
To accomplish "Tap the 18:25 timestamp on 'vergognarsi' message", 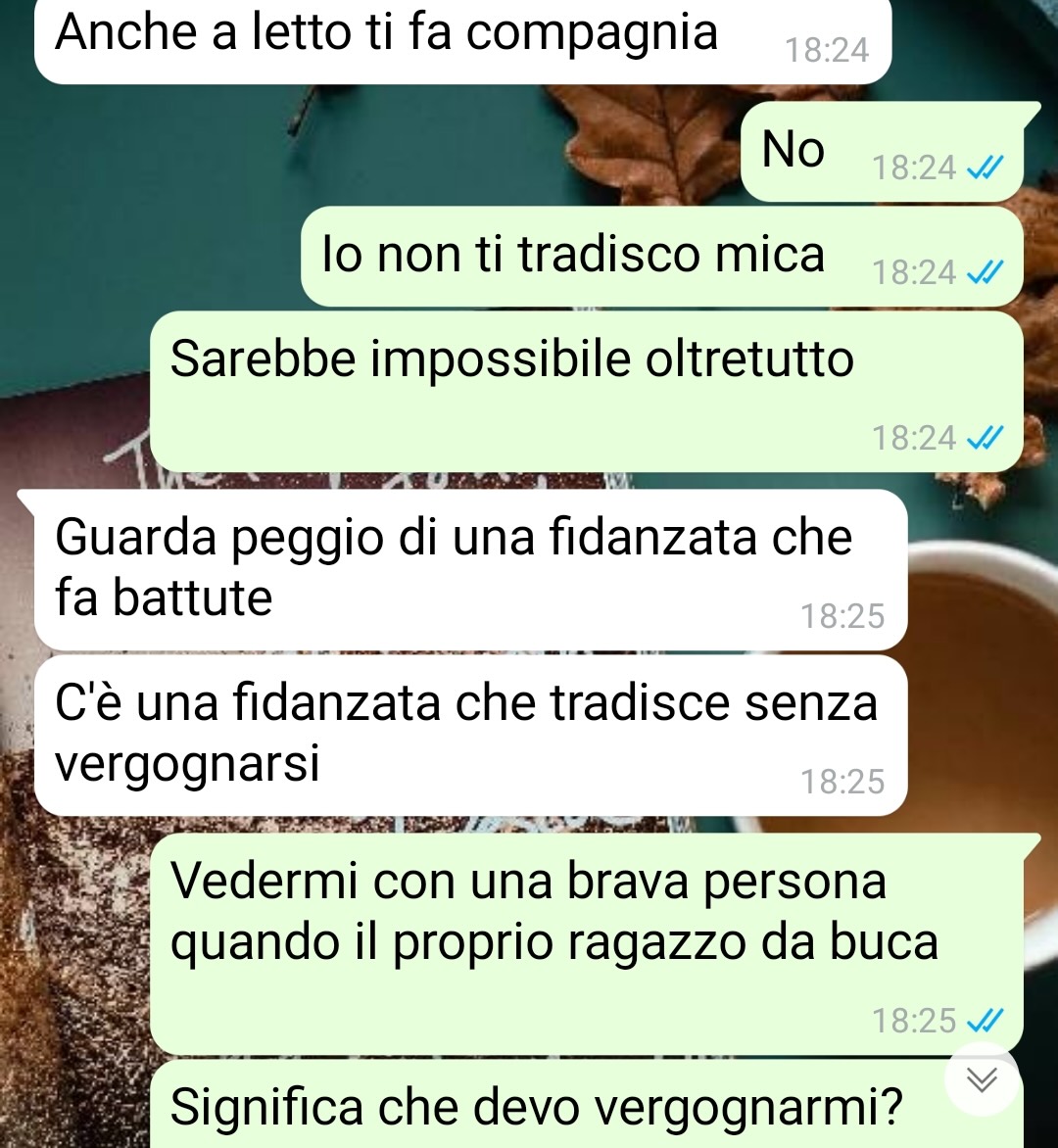I will coord(842,782).
